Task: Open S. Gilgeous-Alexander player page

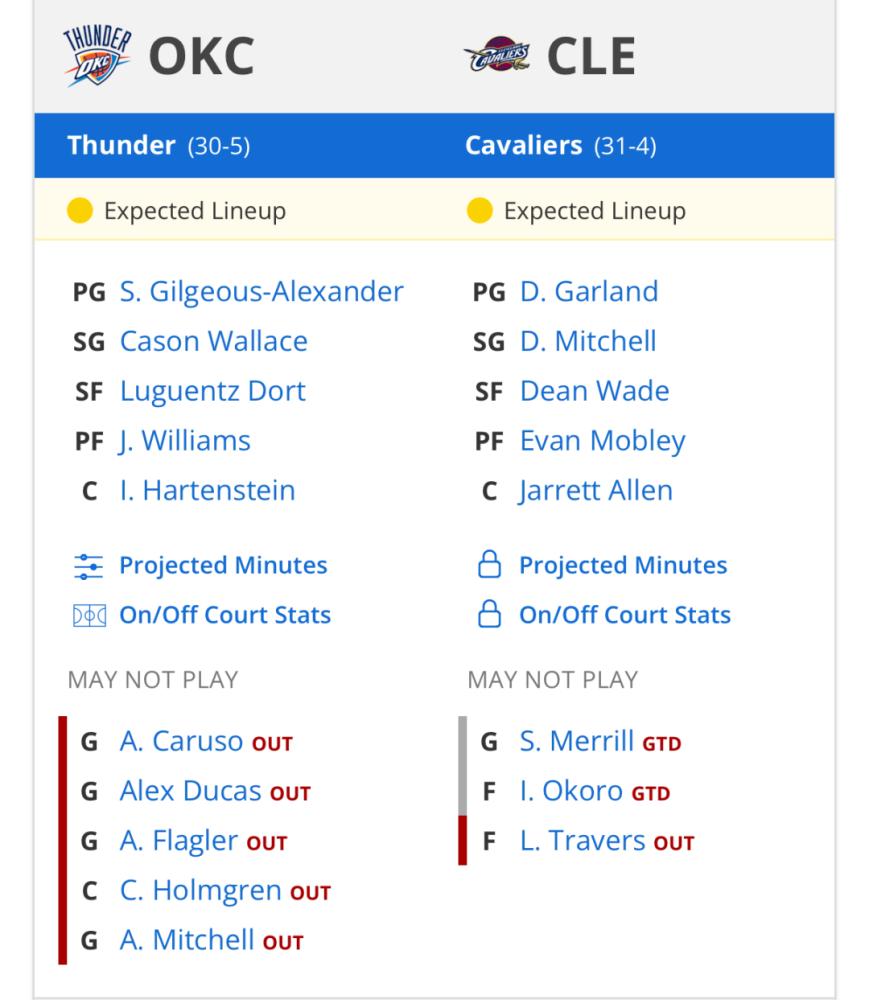Action: [261, 292]
